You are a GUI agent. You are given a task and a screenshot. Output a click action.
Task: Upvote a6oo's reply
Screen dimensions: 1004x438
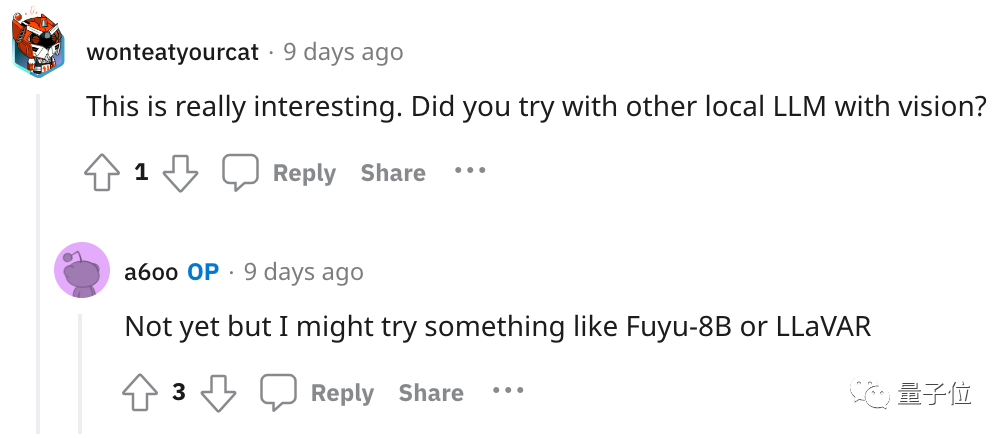pyautogui.click(x=140, y=392)
